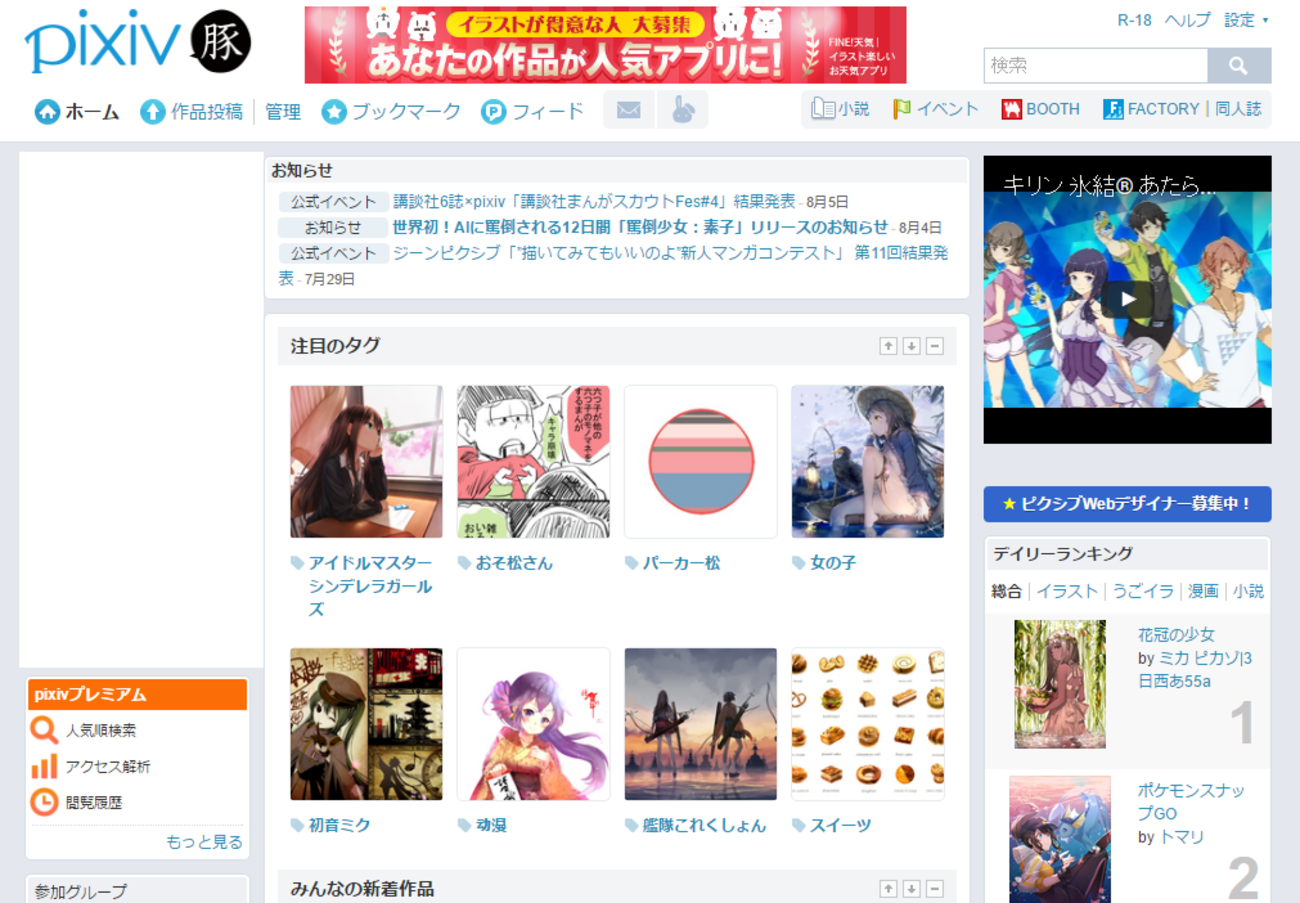Collapse the 注目のタグ section

(x=935, y=346)
